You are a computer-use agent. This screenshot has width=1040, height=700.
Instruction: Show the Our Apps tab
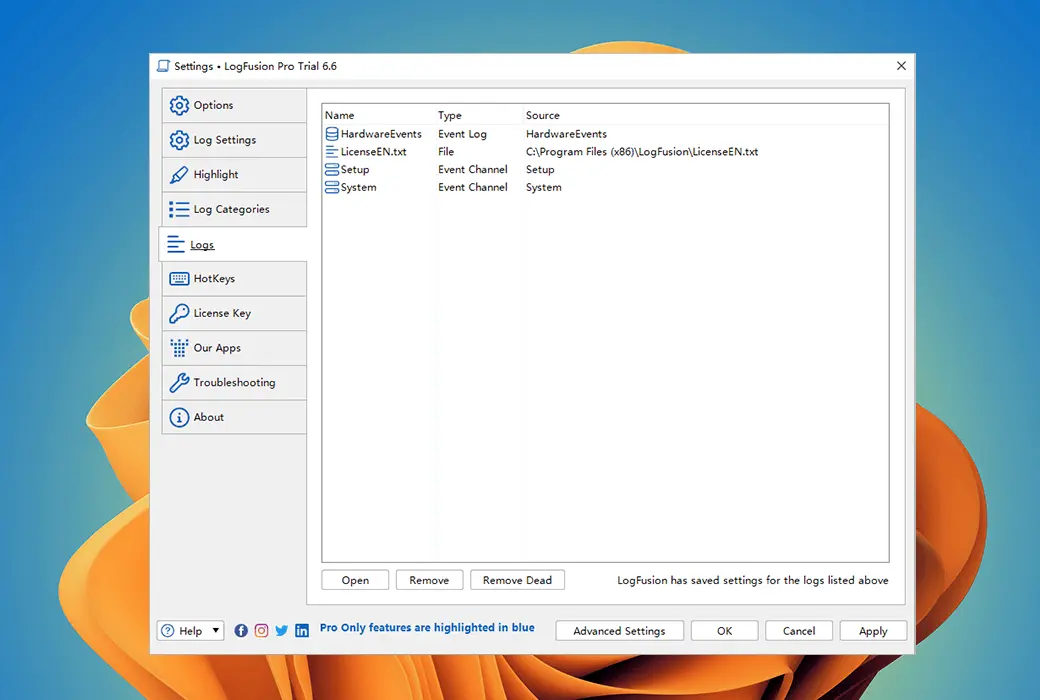[234, 348]
